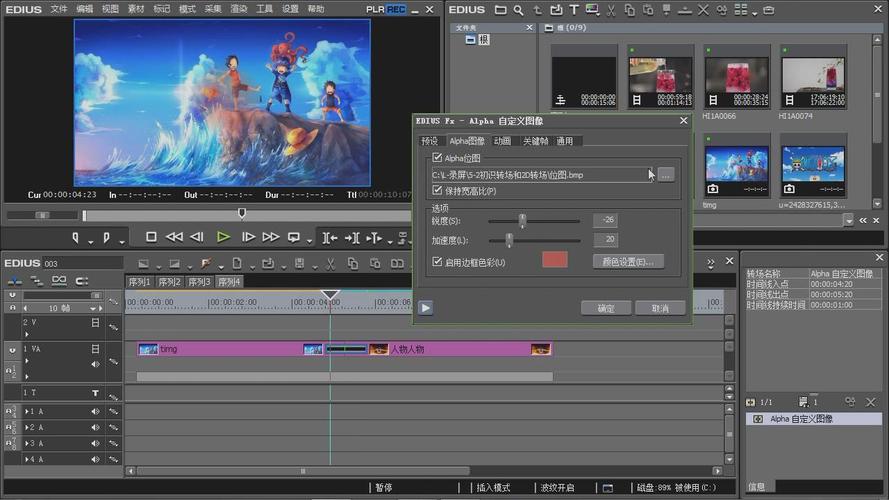889x500 pixels.
Task: Step to the next frame
Action: click(248, 237)
